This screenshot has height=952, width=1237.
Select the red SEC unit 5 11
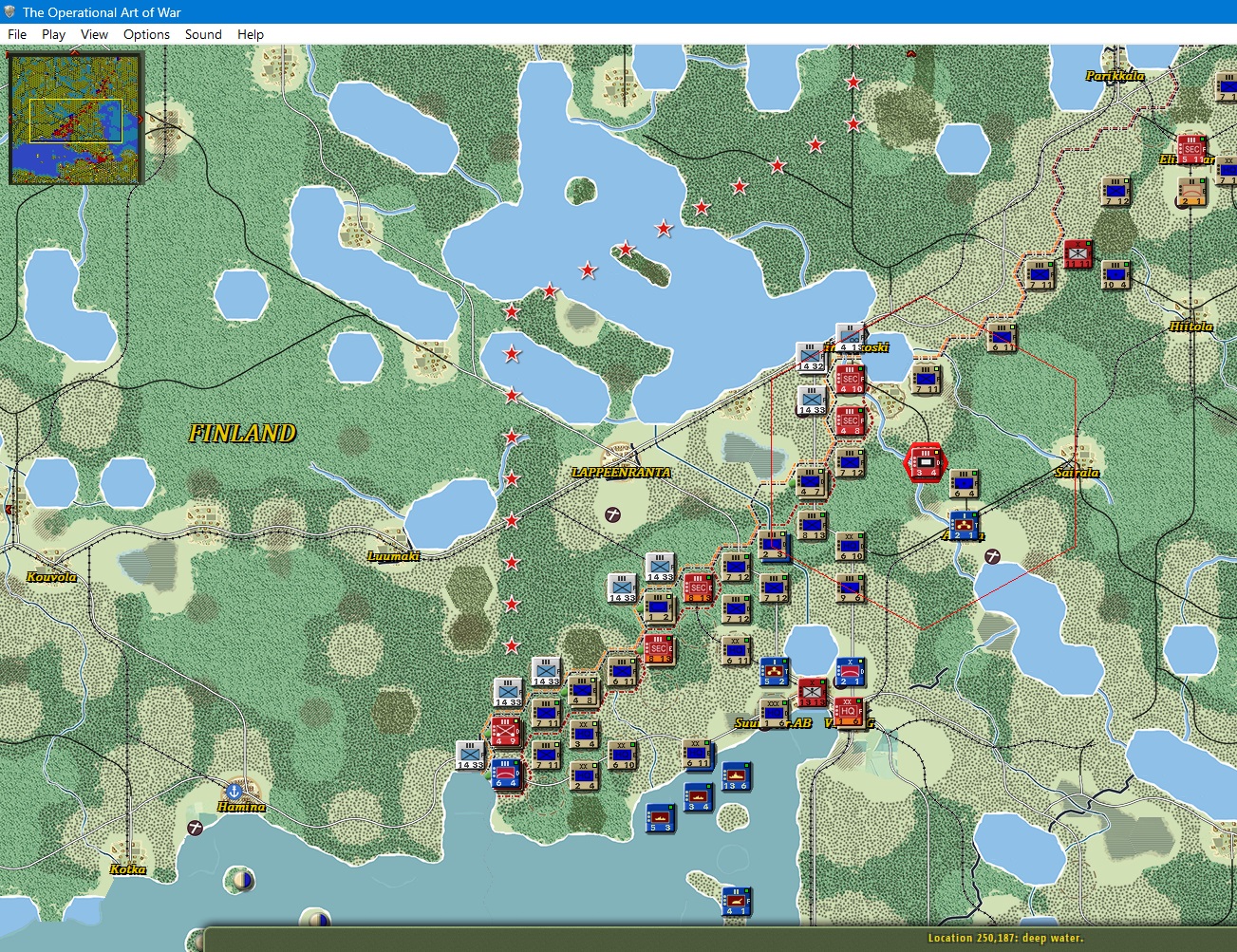point(1191,149)
